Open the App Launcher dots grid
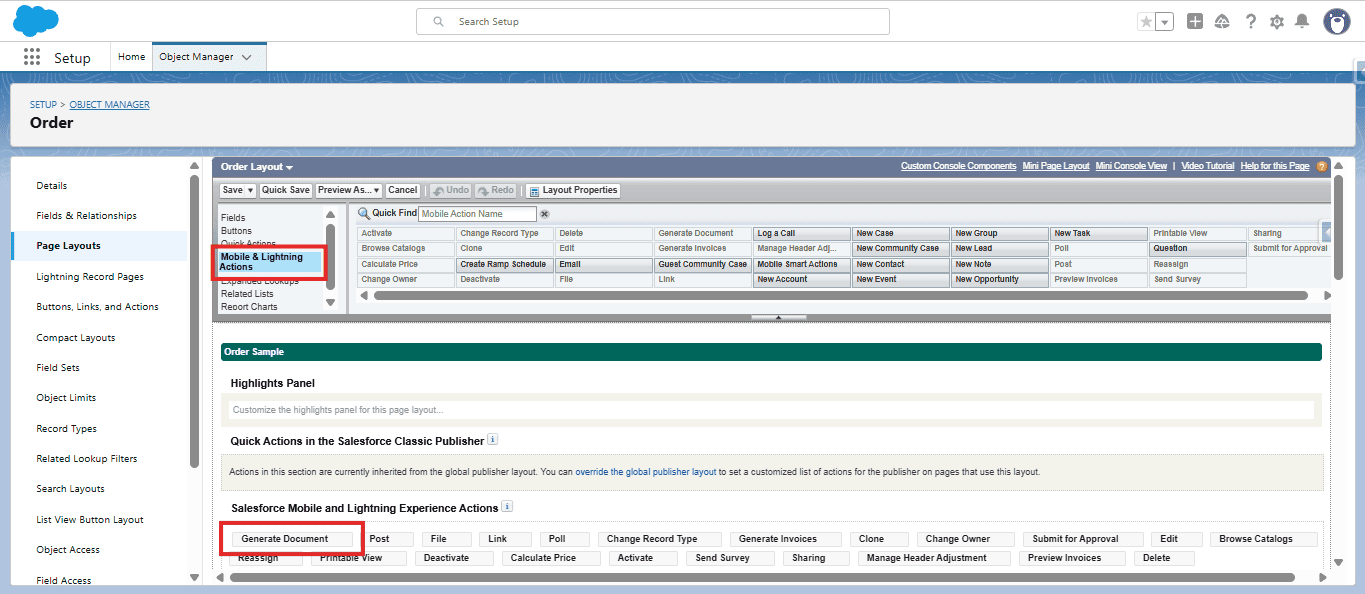The image size is (1365, 594). coord(32,57)
